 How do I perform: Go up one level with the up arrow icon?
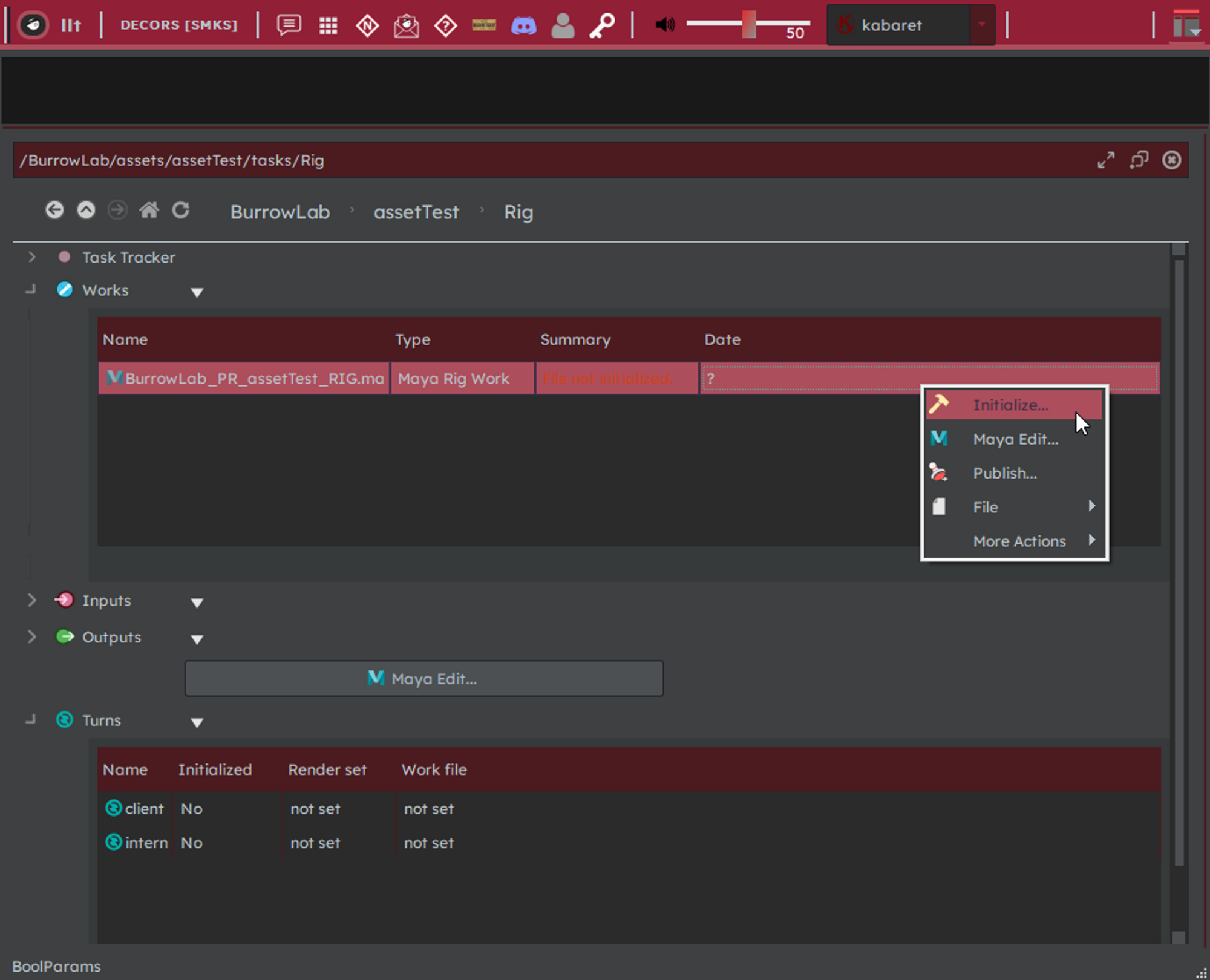click(86, 210)
